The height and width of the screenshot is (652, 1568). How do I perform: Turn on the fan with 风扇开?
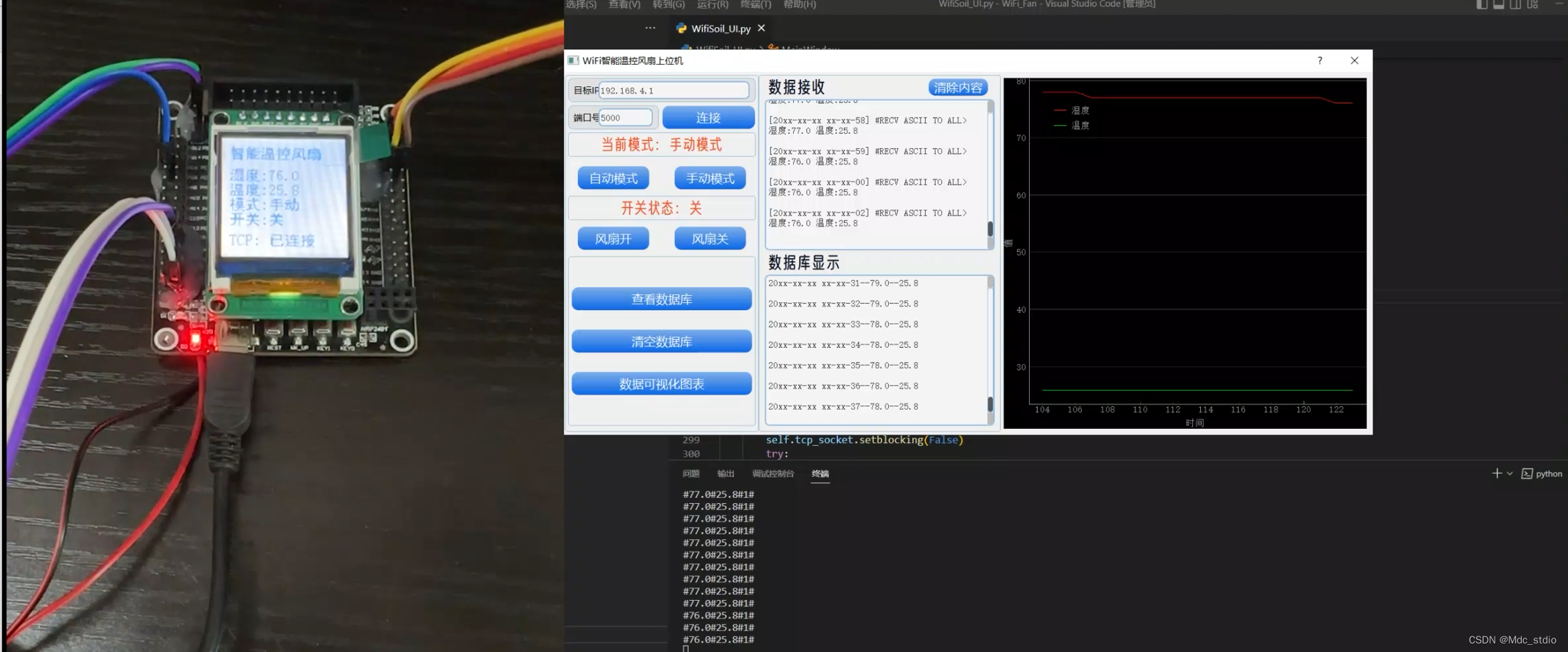point(614,239)
